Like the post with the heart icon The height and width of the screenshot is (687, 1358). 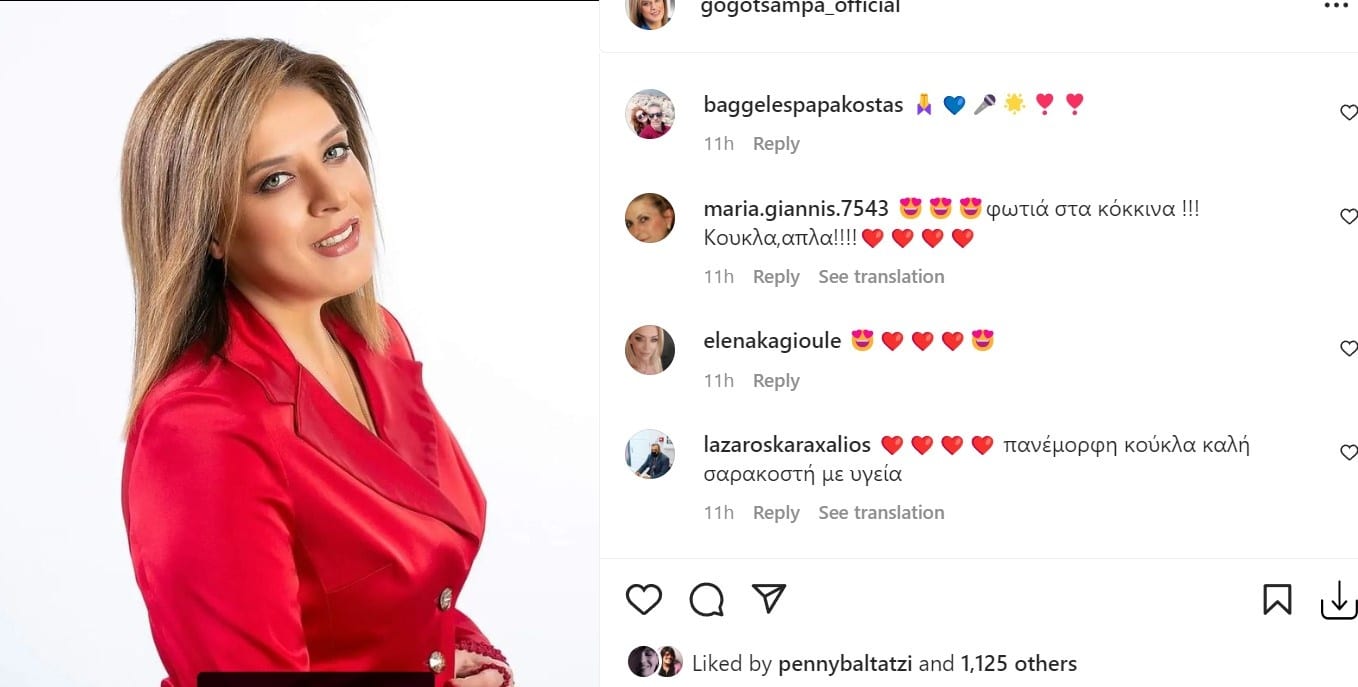coord(644,599)
